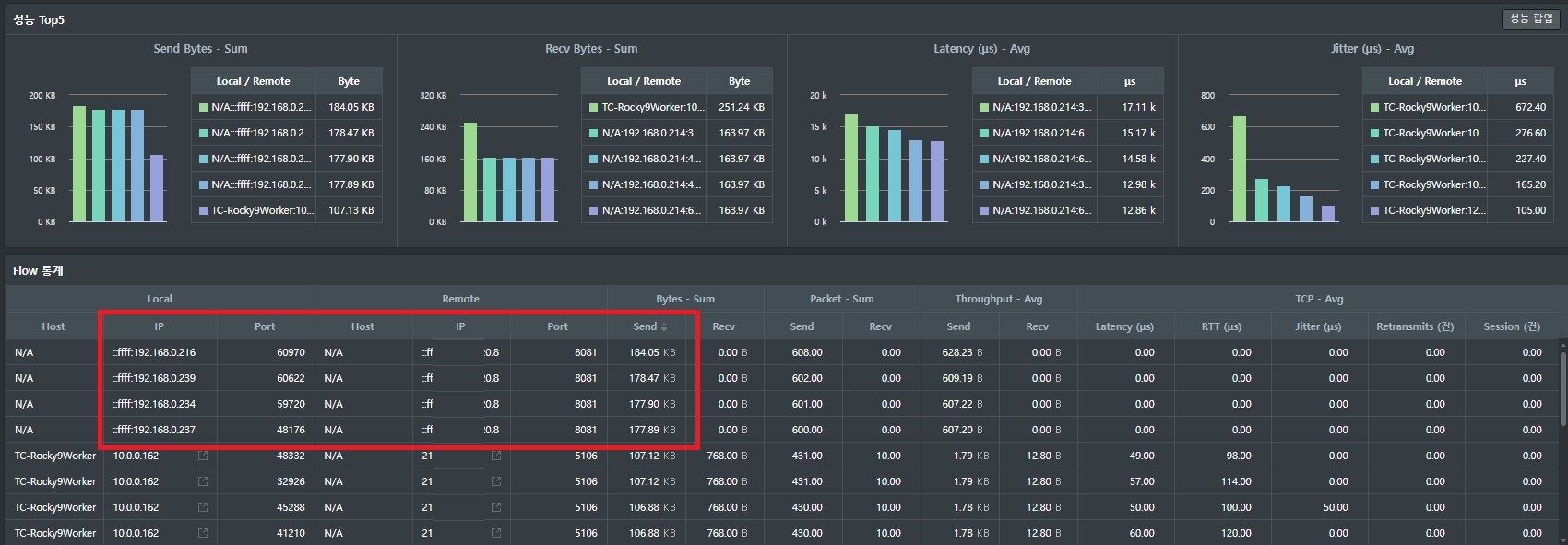Open the remote IP link icon on the port 48332 row
Image resolution: width=1568 pixels, height=545 pixels.
click(x=496, y=456)
